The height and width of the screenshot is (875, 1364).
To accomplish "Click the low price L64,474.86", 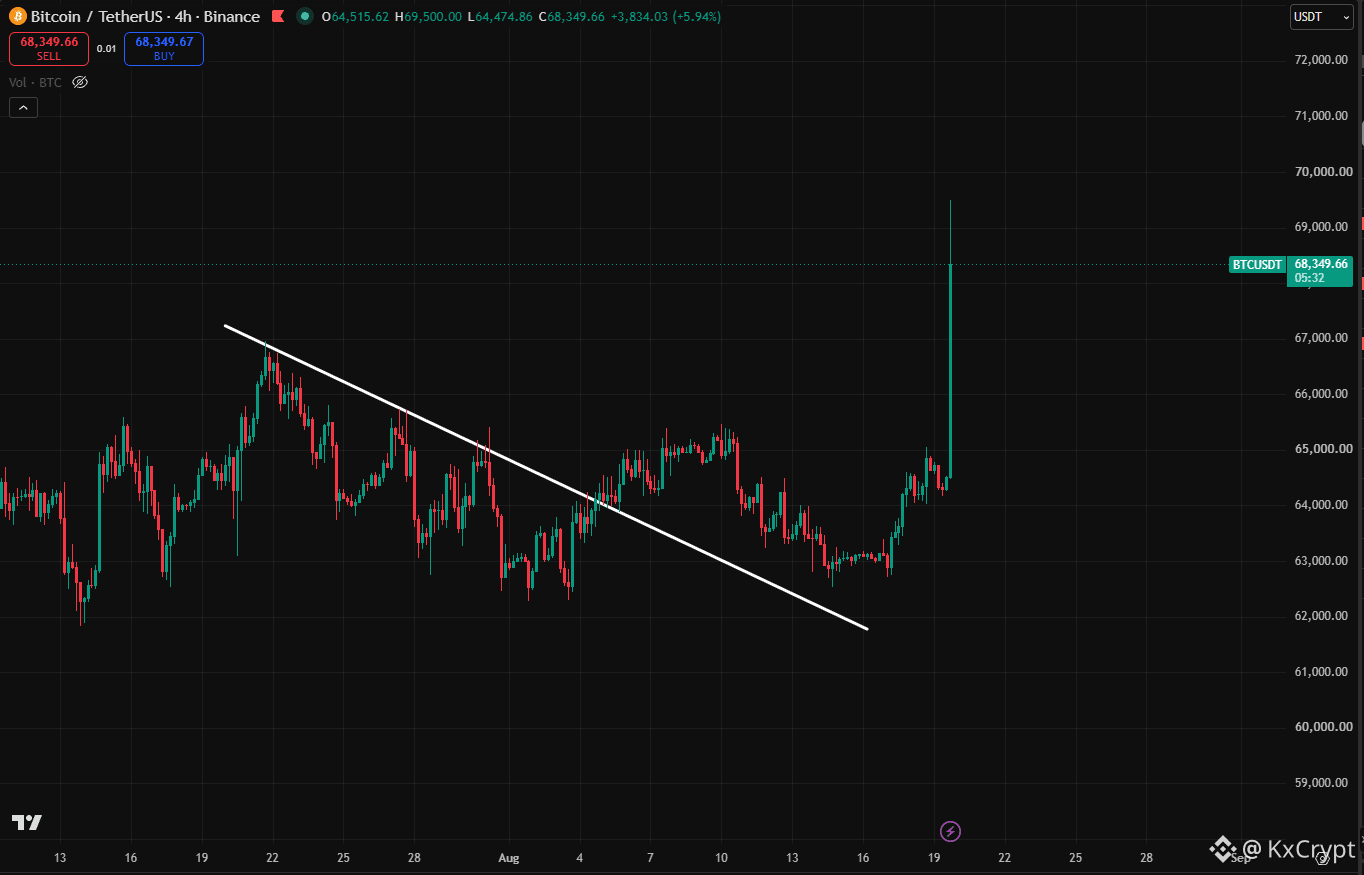I will (501, 17).
